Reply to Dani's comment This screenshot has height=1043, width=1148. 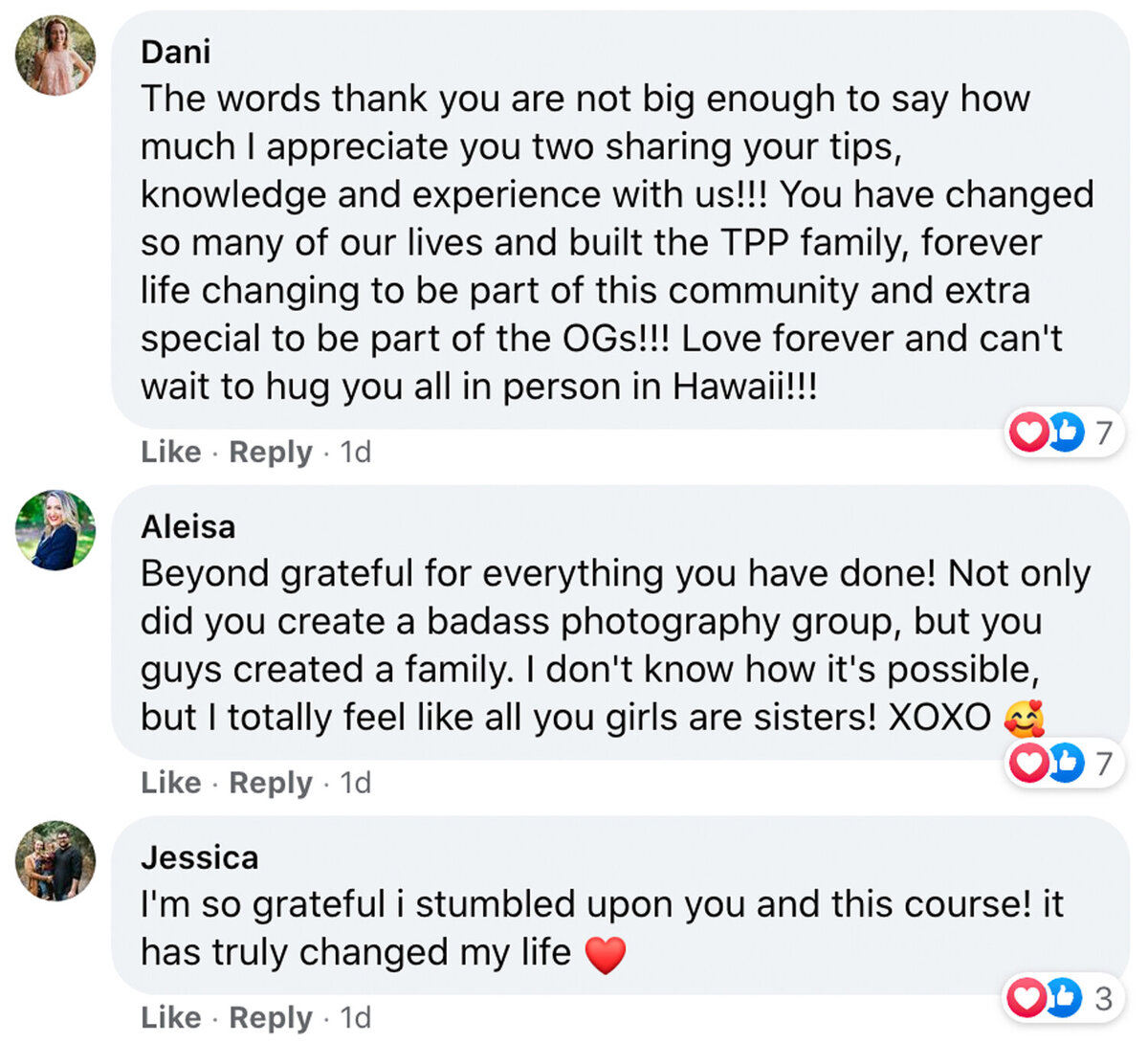click(x=271, y=452)
